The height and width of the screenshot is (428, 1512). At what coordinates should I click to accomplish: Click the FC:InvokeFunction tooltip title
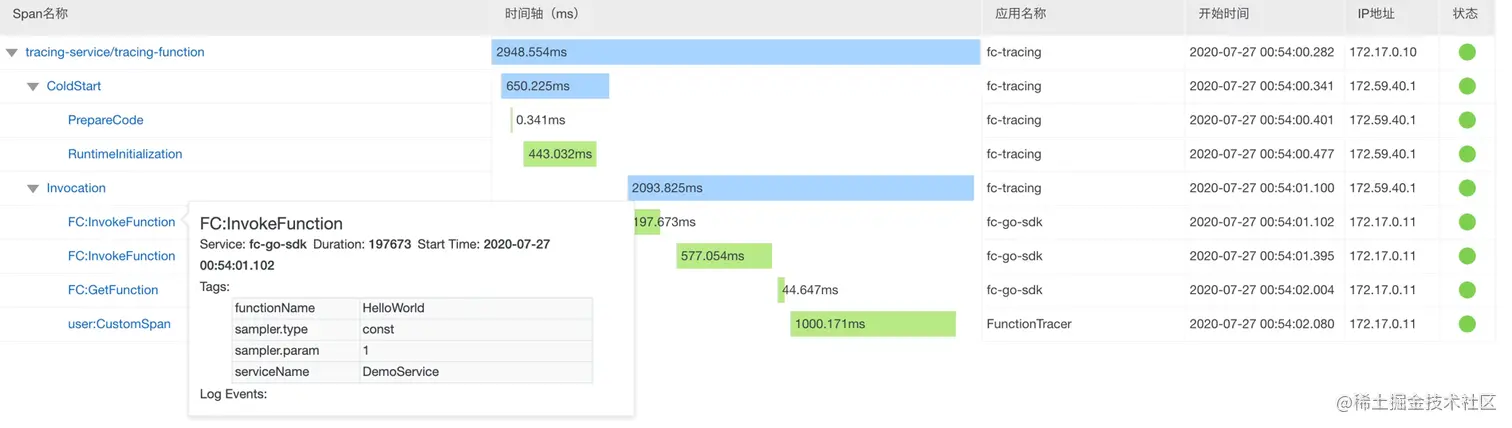[x=271, y=224]
